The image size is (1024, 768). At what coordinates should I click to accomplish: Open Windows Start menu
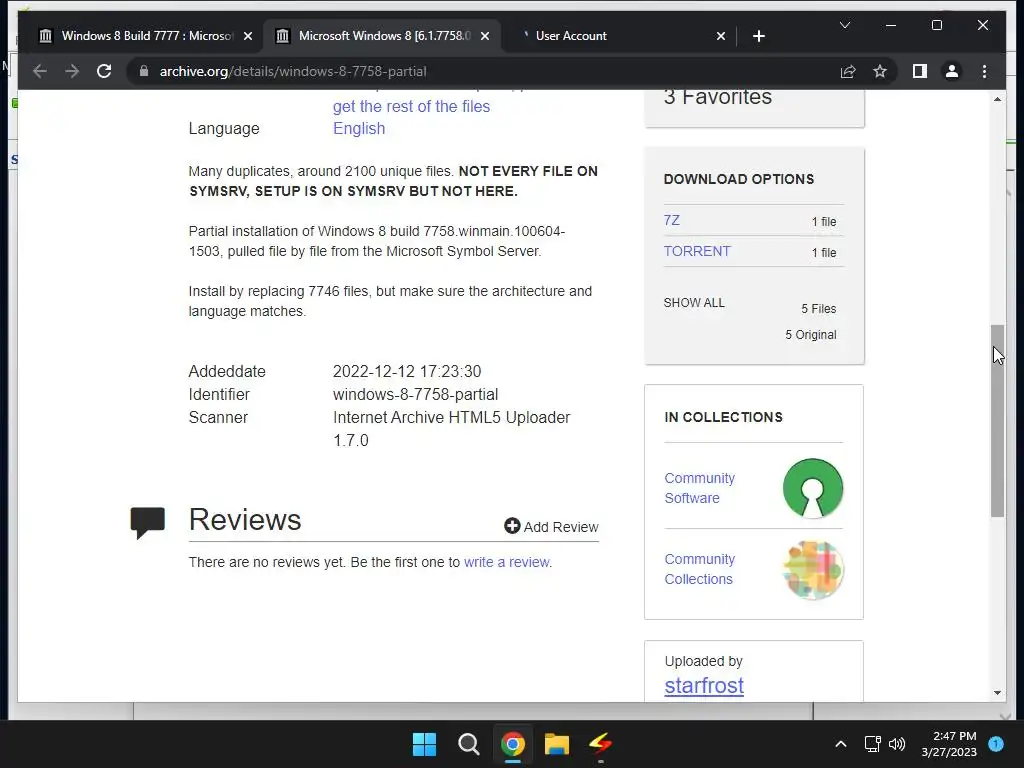[x=424, y=744]
